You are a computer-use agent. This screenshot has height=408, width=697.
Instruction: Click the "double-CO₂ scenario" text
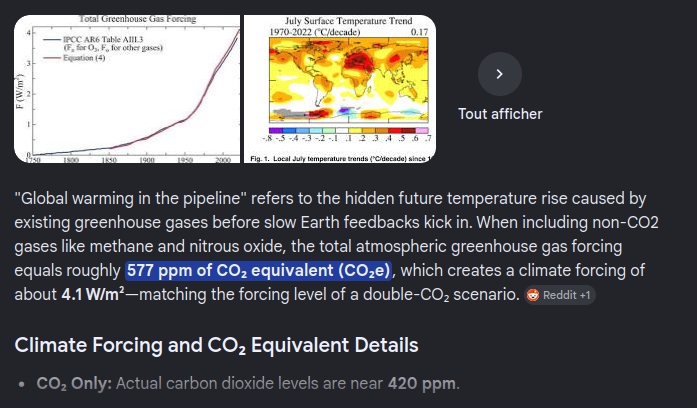[441, 295]
